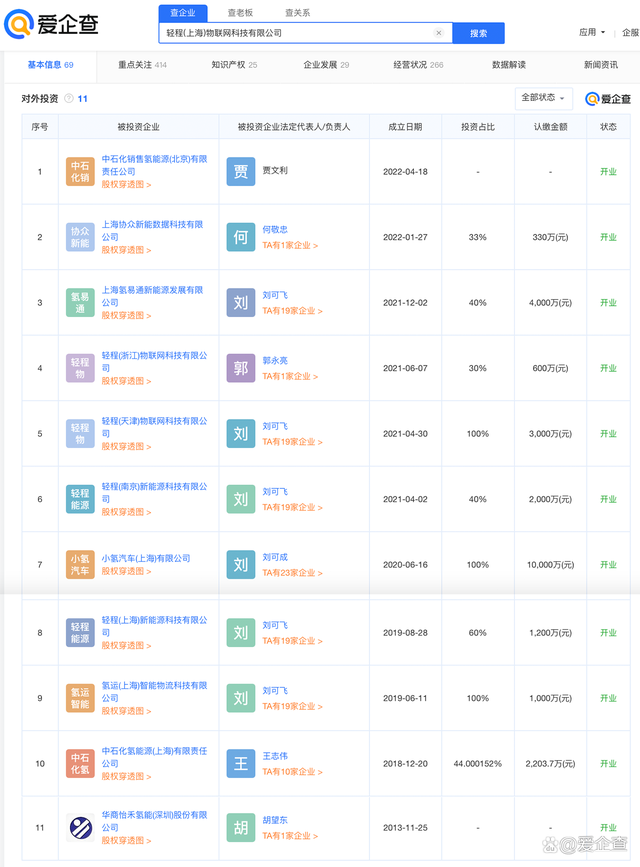Click 刘可成 representative name
Viewport: 640px width, 867px height.
pos(275,557)
